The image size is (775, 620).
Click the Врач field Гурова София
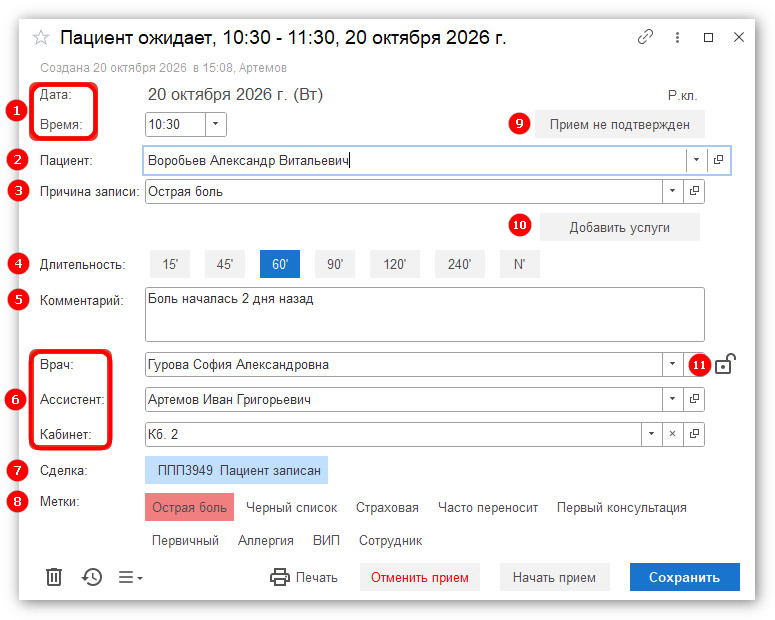coord(403,364)
